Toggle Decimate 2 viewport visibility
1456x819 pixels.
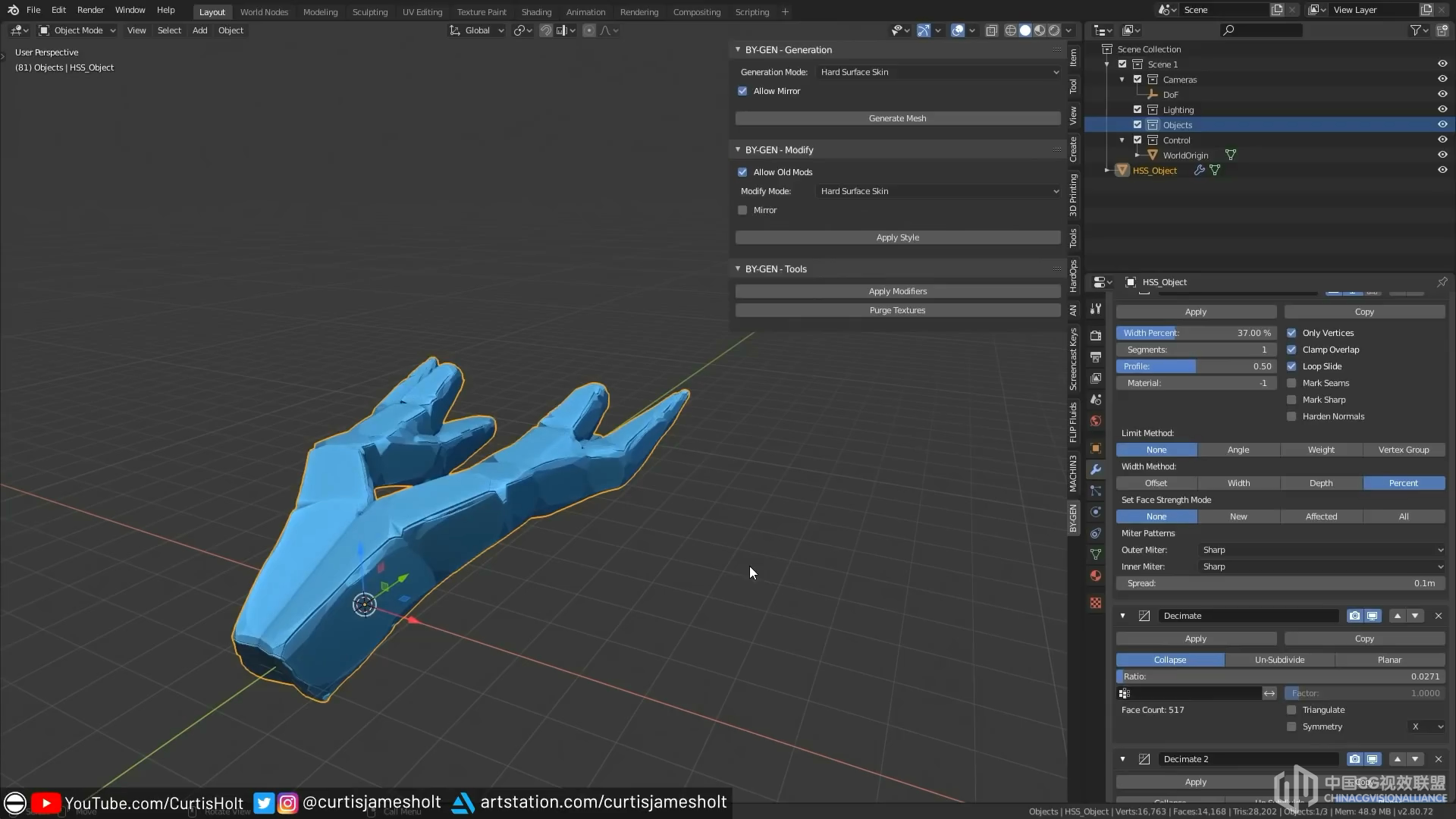[1373, 759]
